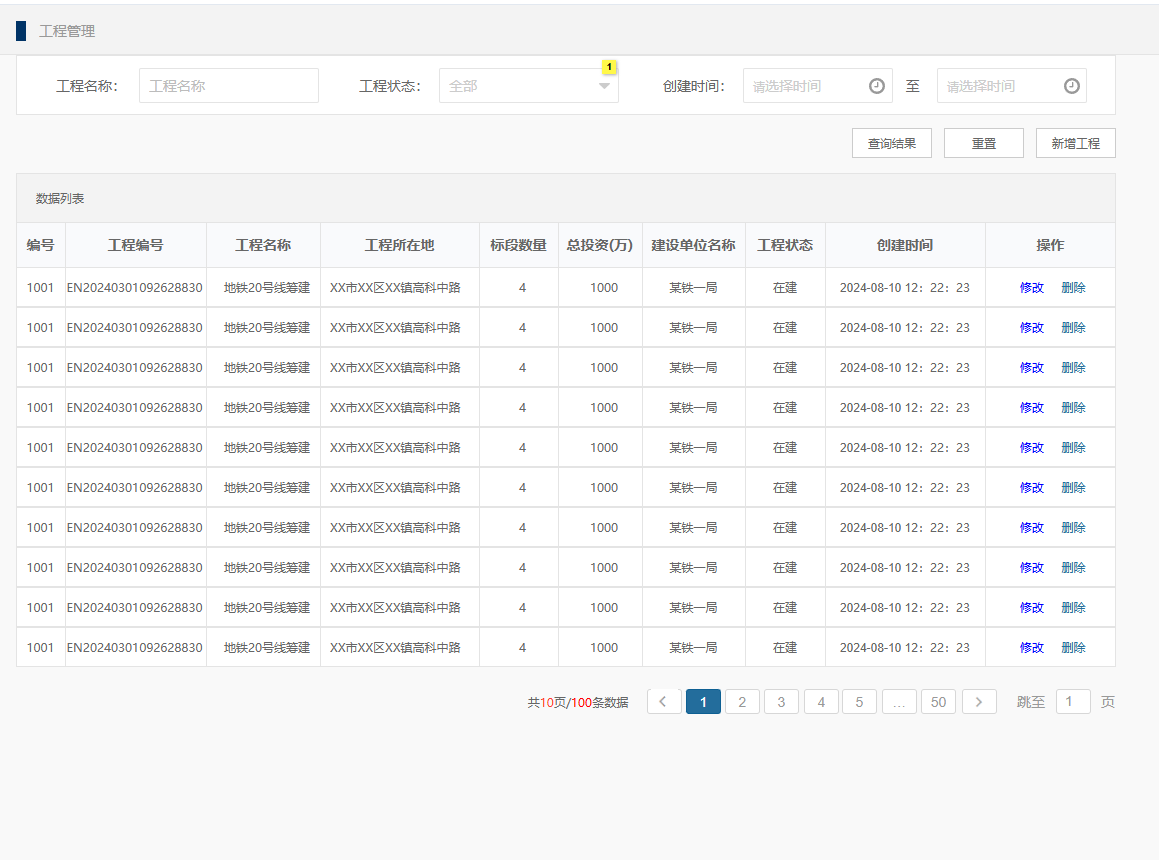Screen dimensions: 1159x860
Task: Click clock icon in start time field
Action: 877,86
